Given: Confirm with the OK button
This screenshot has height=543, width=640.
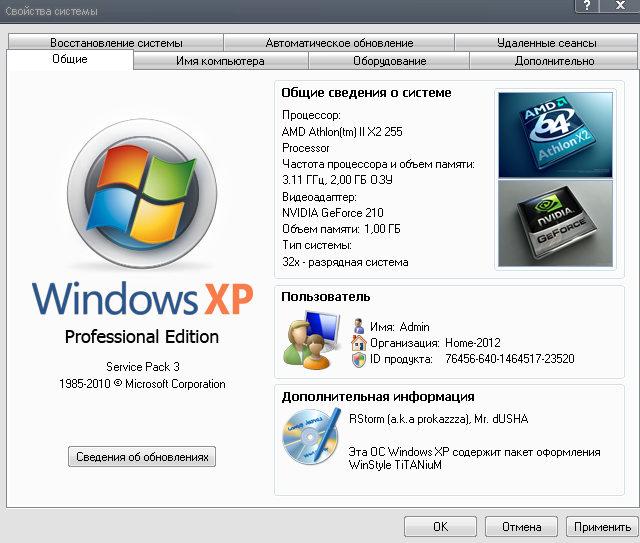Looking at the screenshot, I should tap(440, 527).
